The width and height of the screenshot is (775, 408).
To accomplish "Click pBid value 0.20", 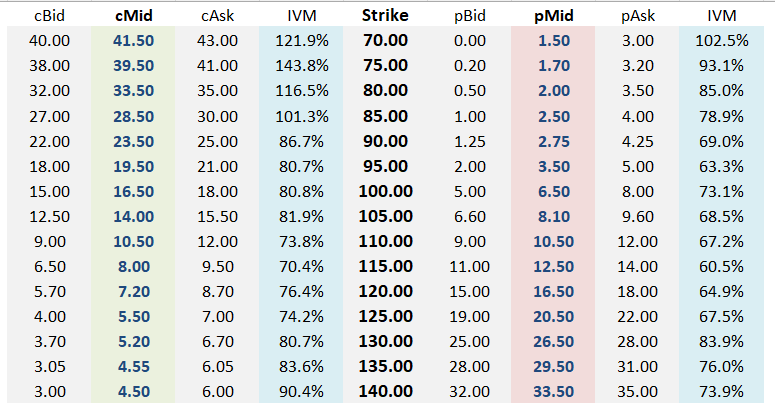I will (470, 66).
